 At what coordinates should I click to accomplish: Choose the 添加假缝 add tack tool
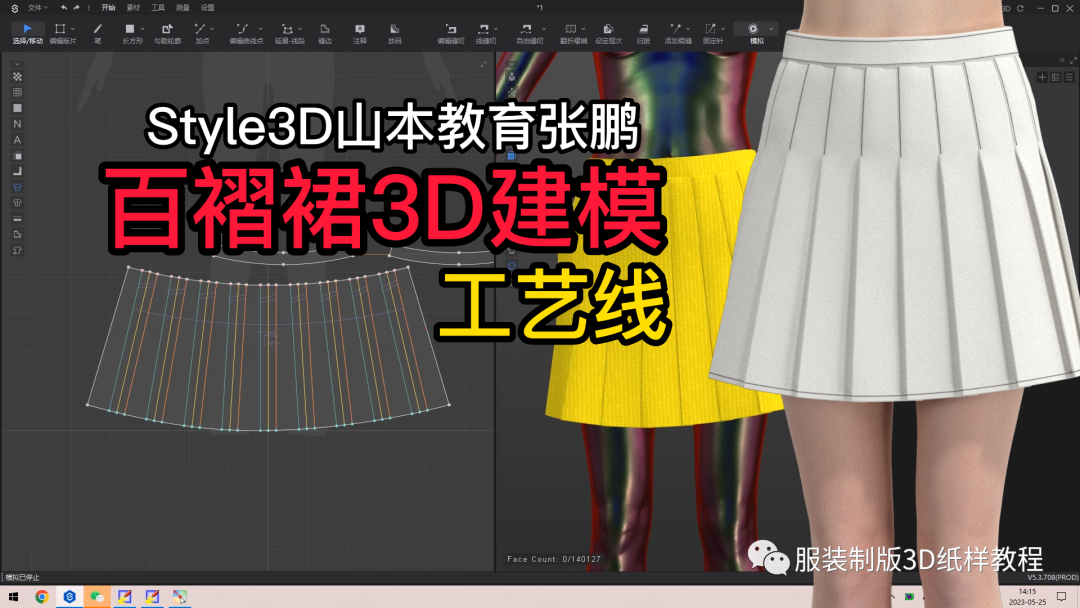(x=676, y=33)
